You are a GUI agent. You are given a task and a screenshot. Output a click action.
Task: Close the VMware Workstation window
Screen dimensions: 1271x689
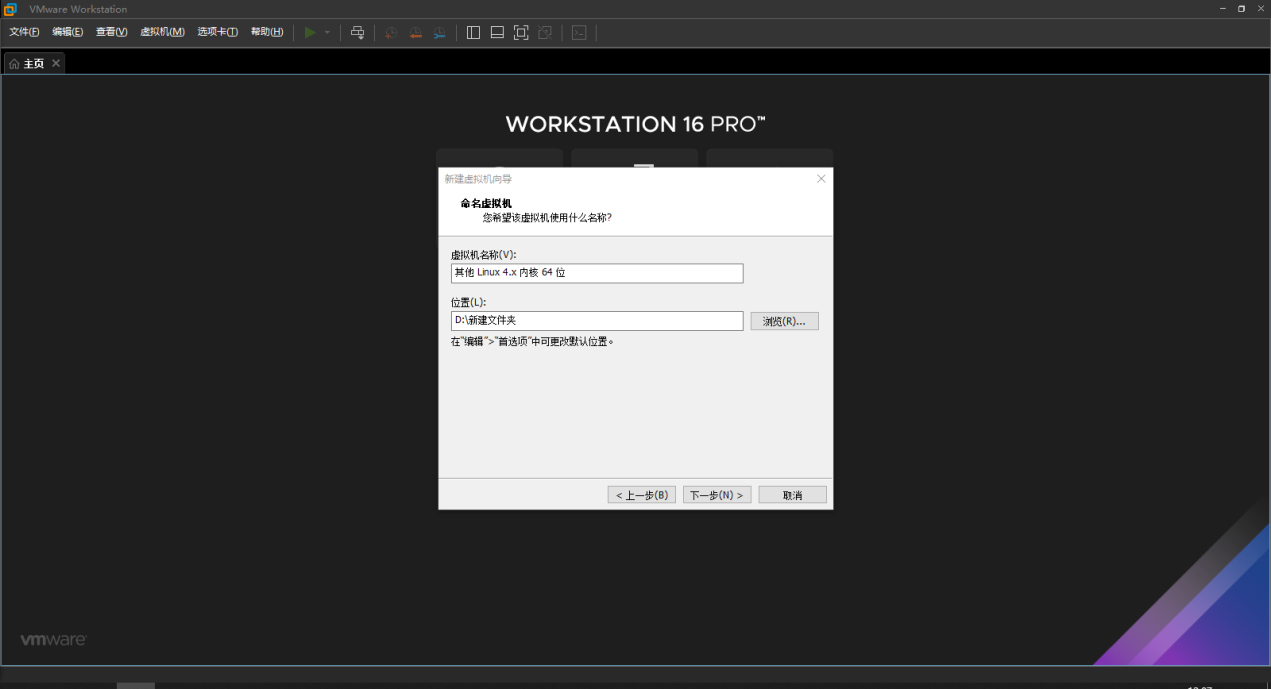(1261, 9)
